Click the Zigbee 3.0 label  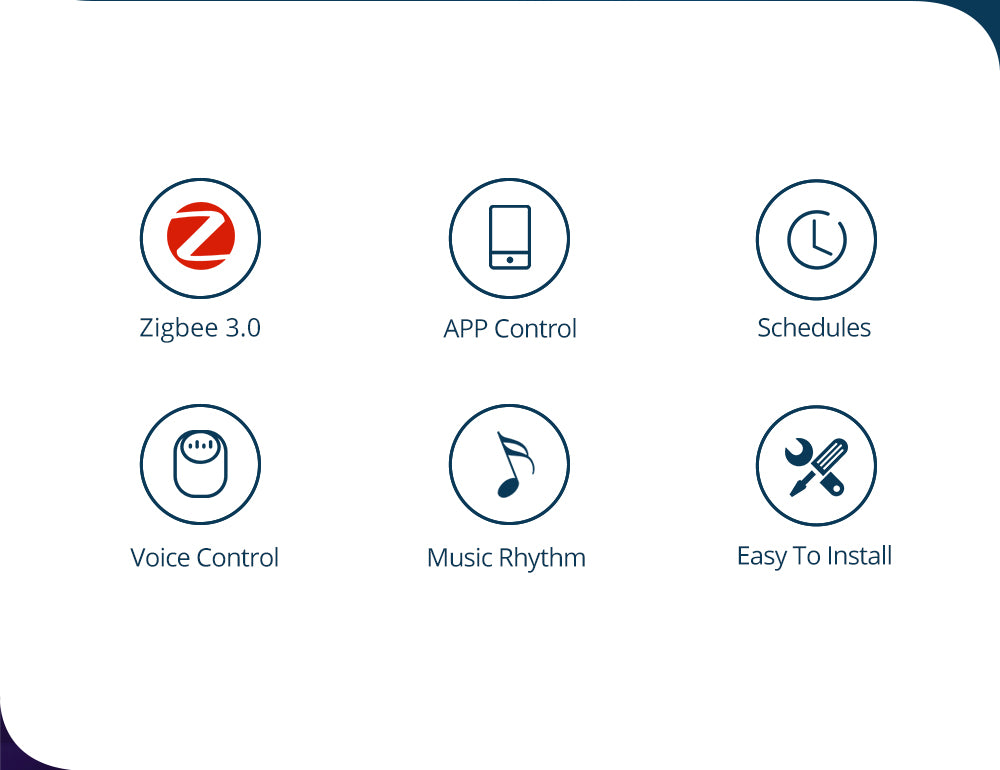tap(200, 329)
